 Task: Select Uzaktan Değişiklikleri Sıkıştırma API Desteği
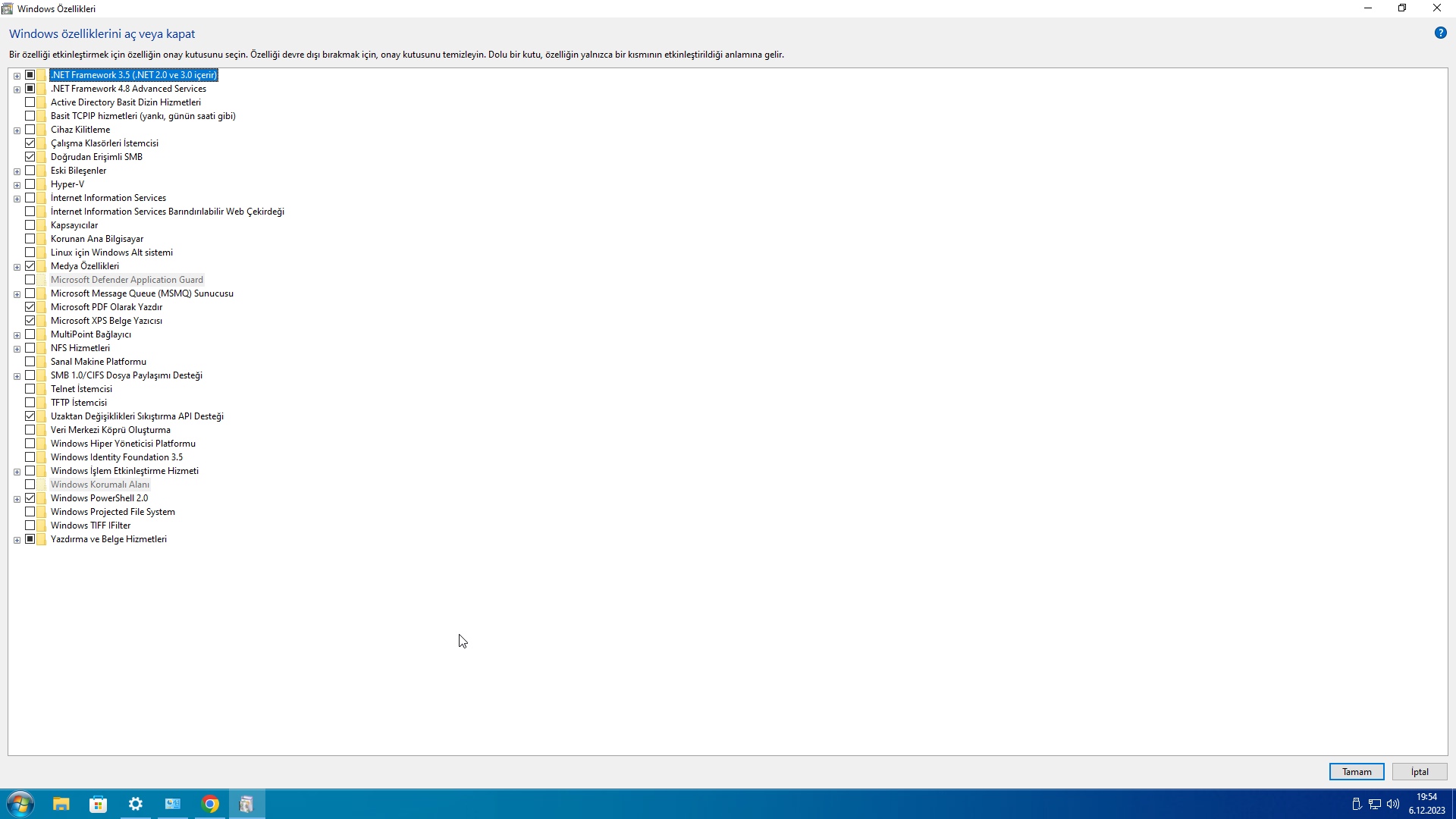137,416
